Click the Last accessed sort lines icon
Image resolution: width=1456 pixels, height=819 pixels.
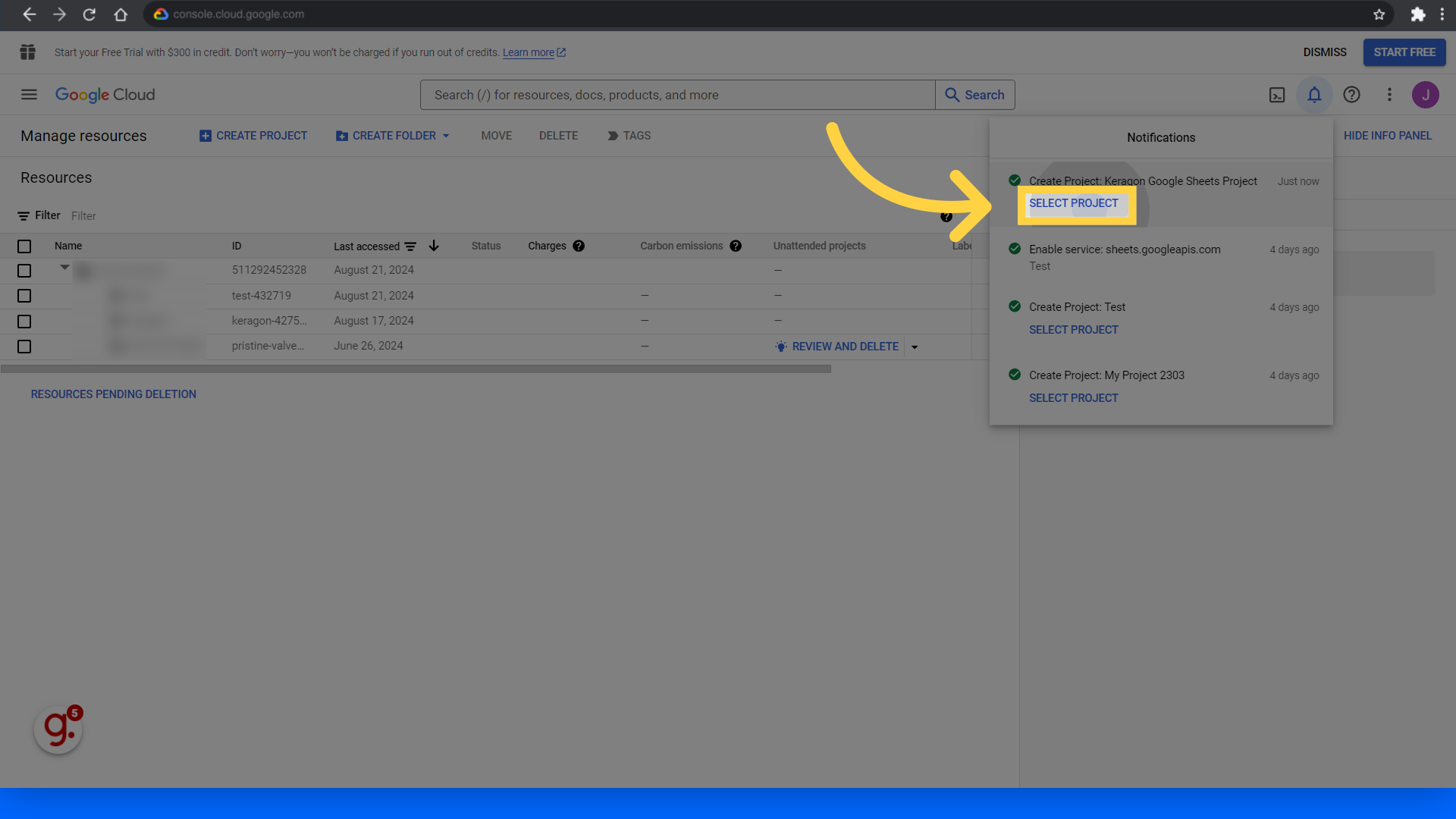pos(410,246)
